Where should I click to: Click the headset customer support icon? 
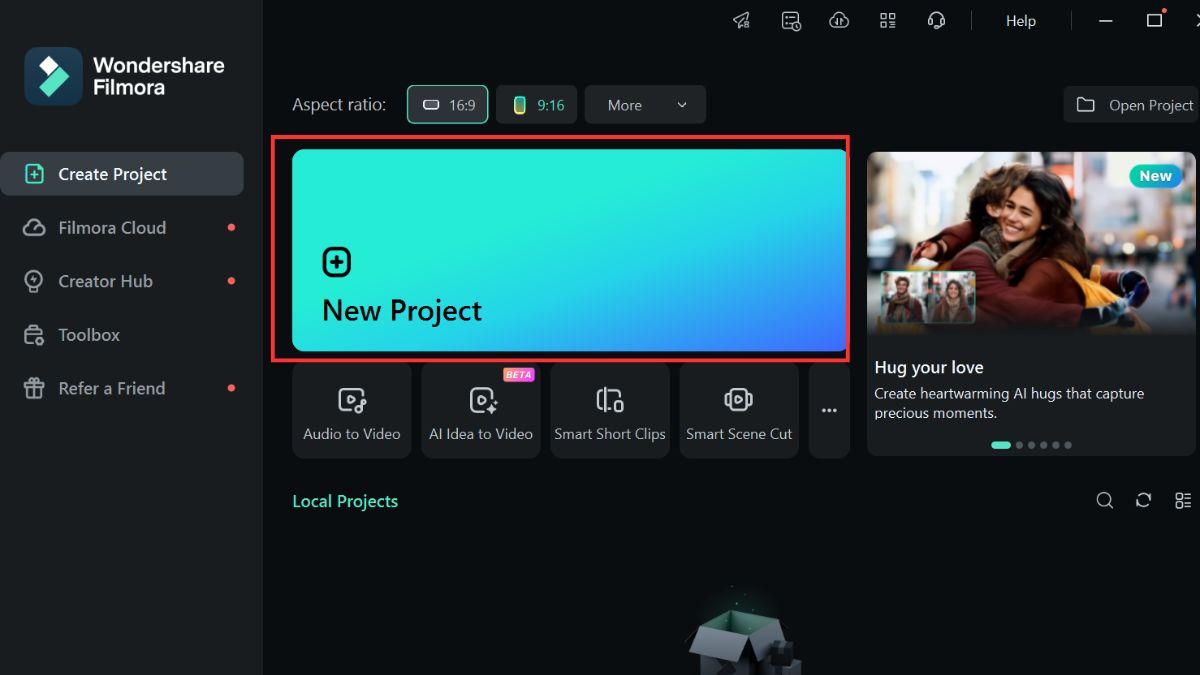936,21
